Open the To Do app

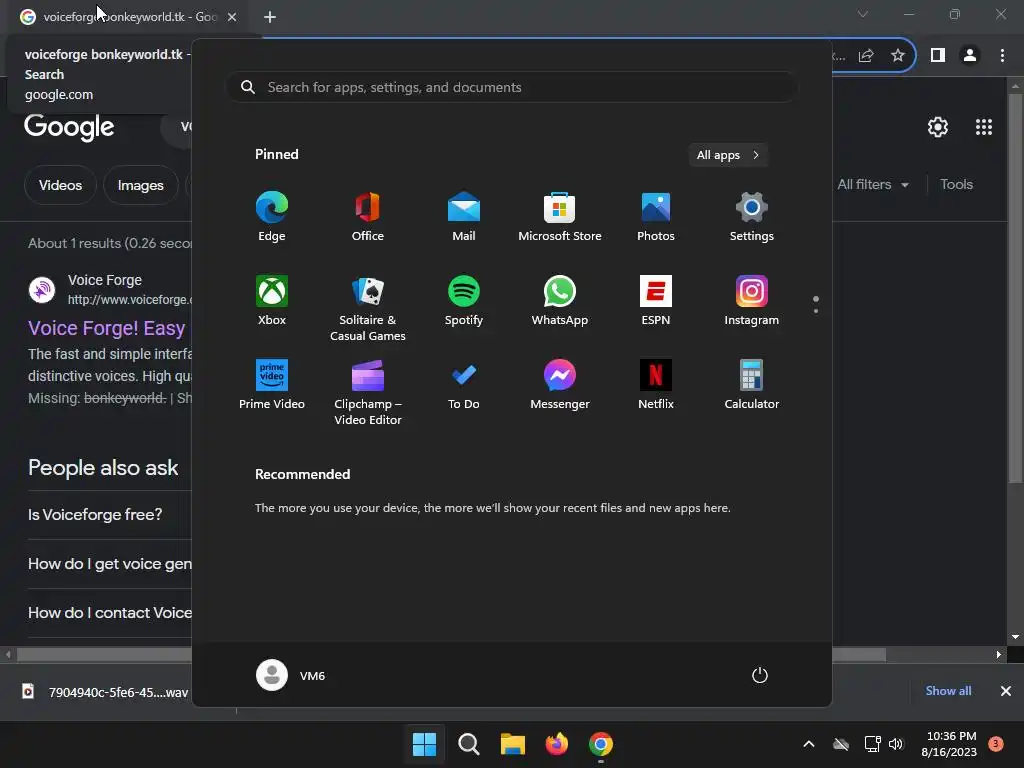[464, 385]
